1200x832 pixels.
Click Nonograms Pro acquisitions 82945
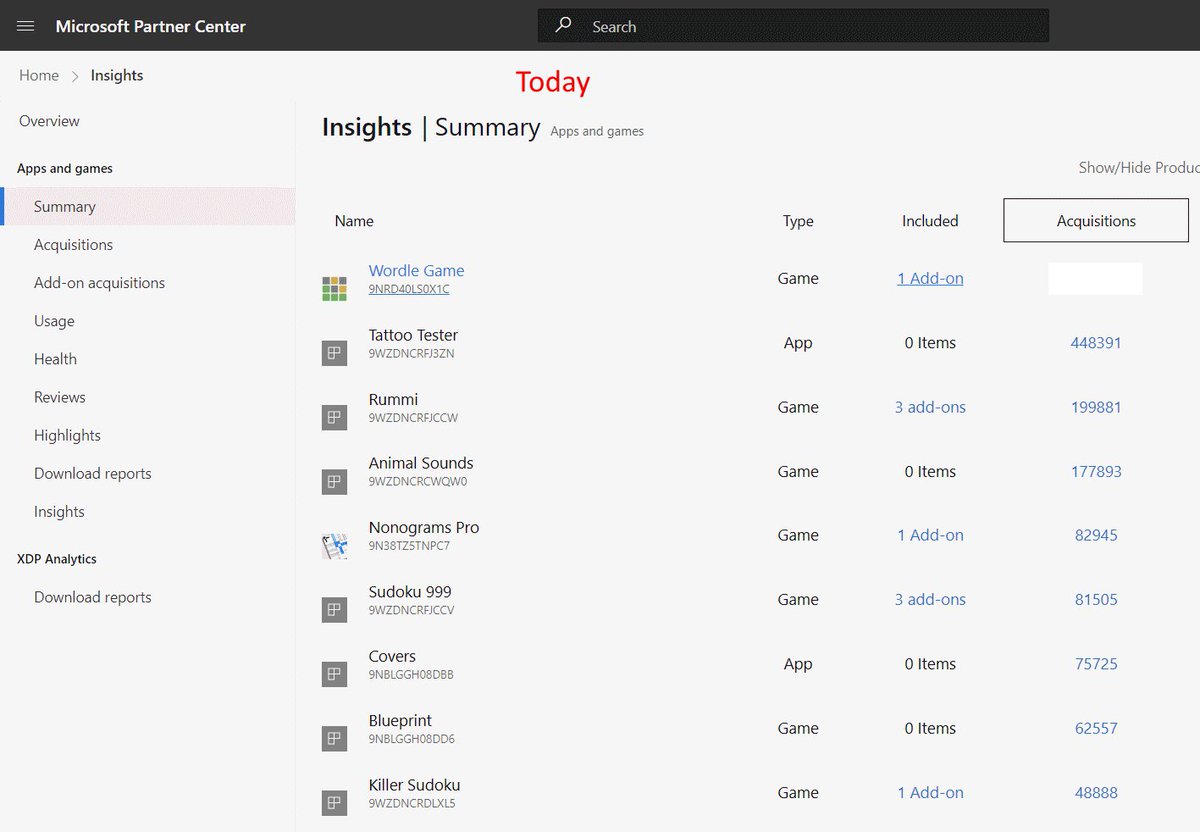point(1096,535)
